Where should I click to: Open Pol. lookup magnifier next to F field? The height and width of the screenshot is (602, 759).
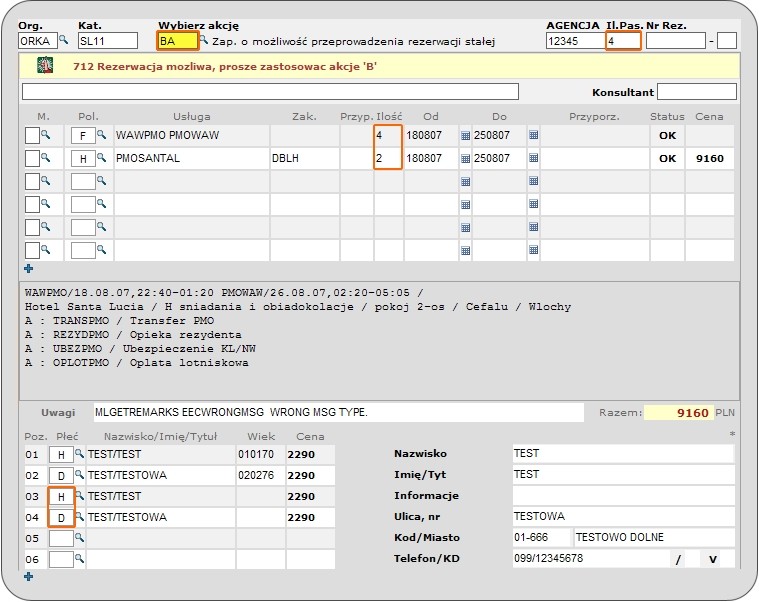[101, 135]
